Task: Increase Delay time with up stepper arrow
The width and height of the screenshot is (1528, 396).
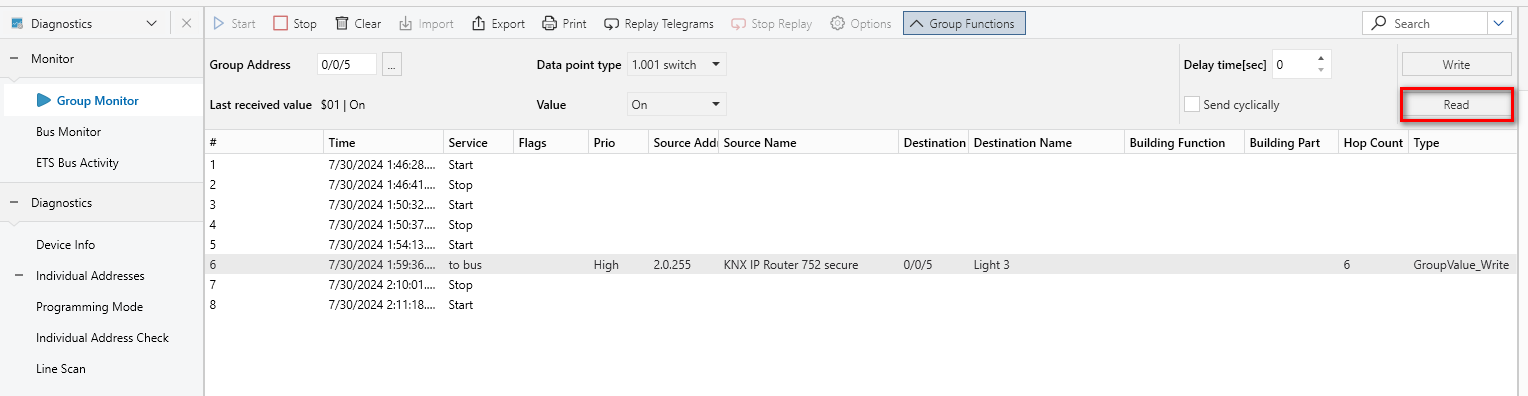Action: (x=1321, y=59)
